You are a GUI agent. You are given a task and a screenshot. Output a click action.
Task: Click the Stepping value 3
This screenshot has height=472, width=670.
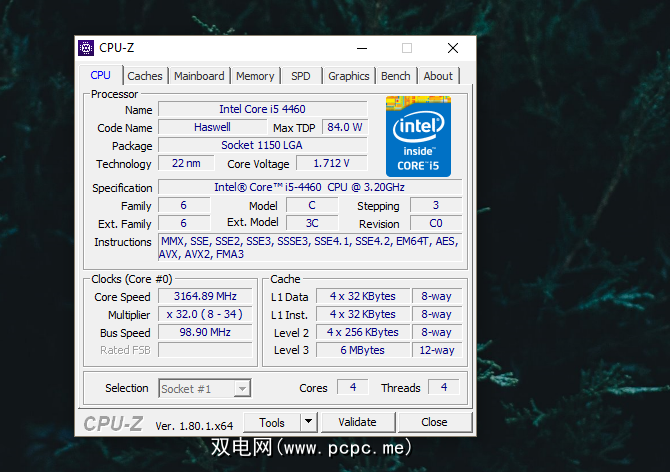(436, 205)
